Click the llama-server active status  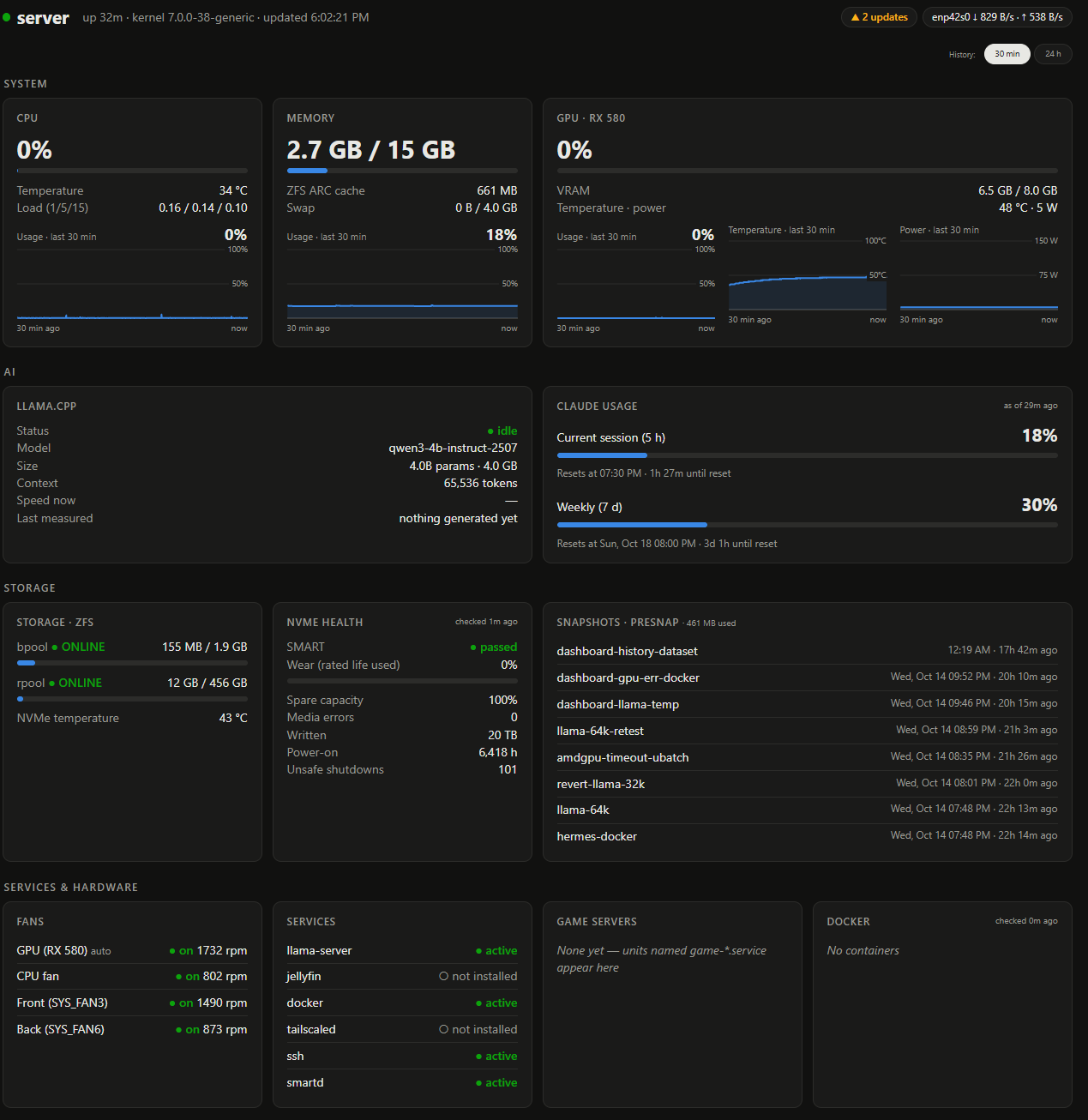(496, 951)
